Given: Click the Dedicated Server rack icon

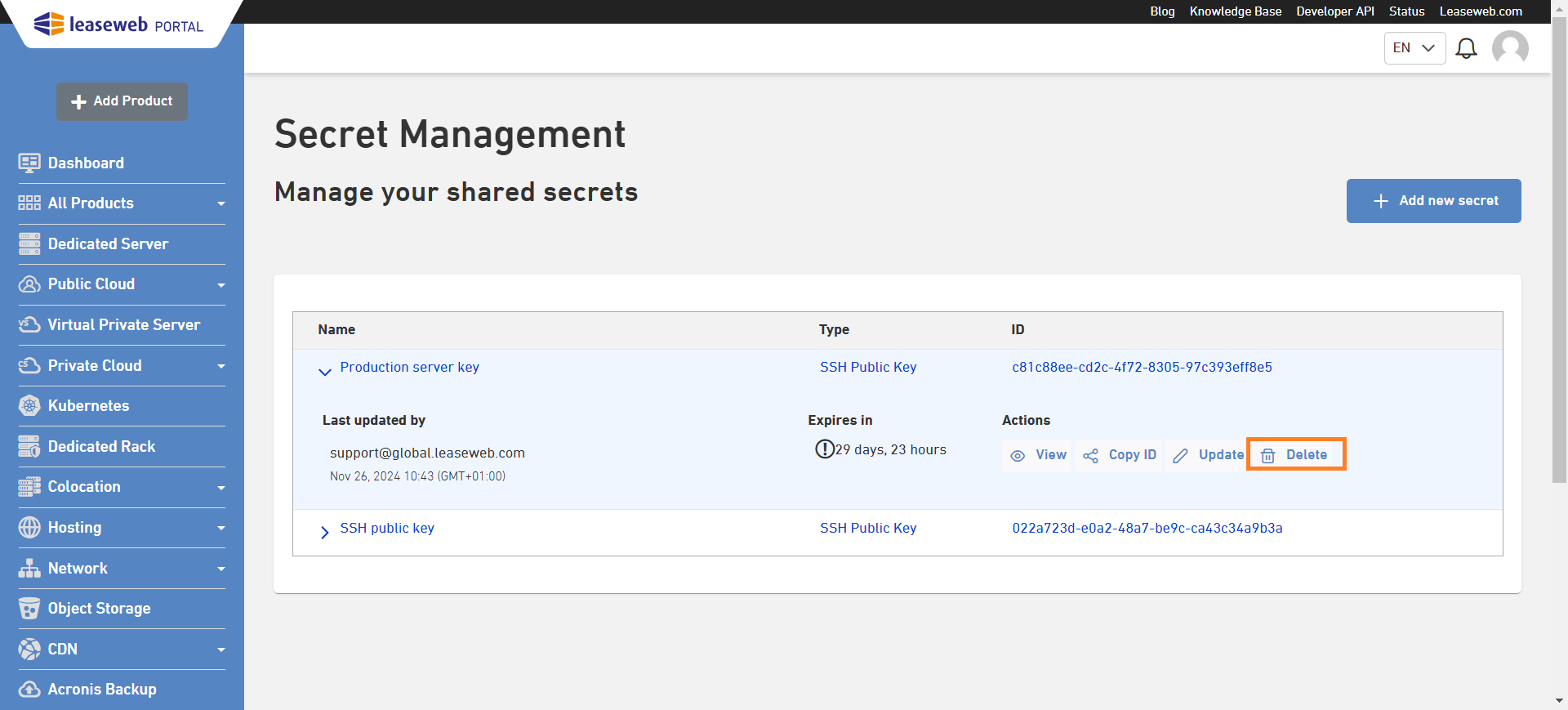Looking at the screenshot, I should pos(29,243).
